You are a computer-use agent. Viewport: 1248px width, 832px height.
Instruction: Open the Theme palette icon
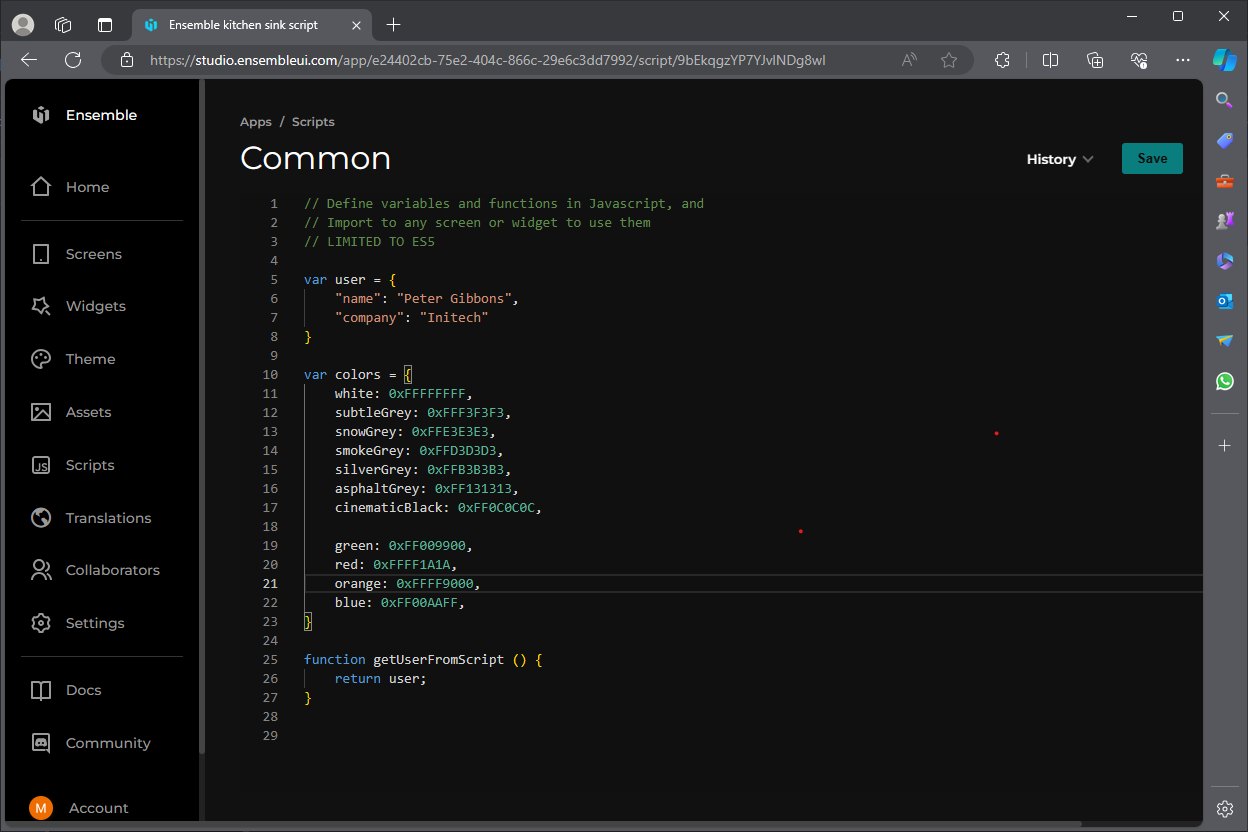41,359
